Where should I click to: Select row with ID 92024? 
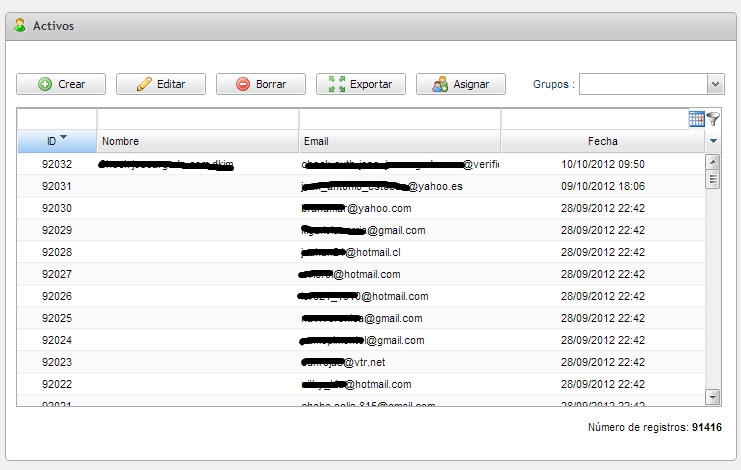click(361, 340)
